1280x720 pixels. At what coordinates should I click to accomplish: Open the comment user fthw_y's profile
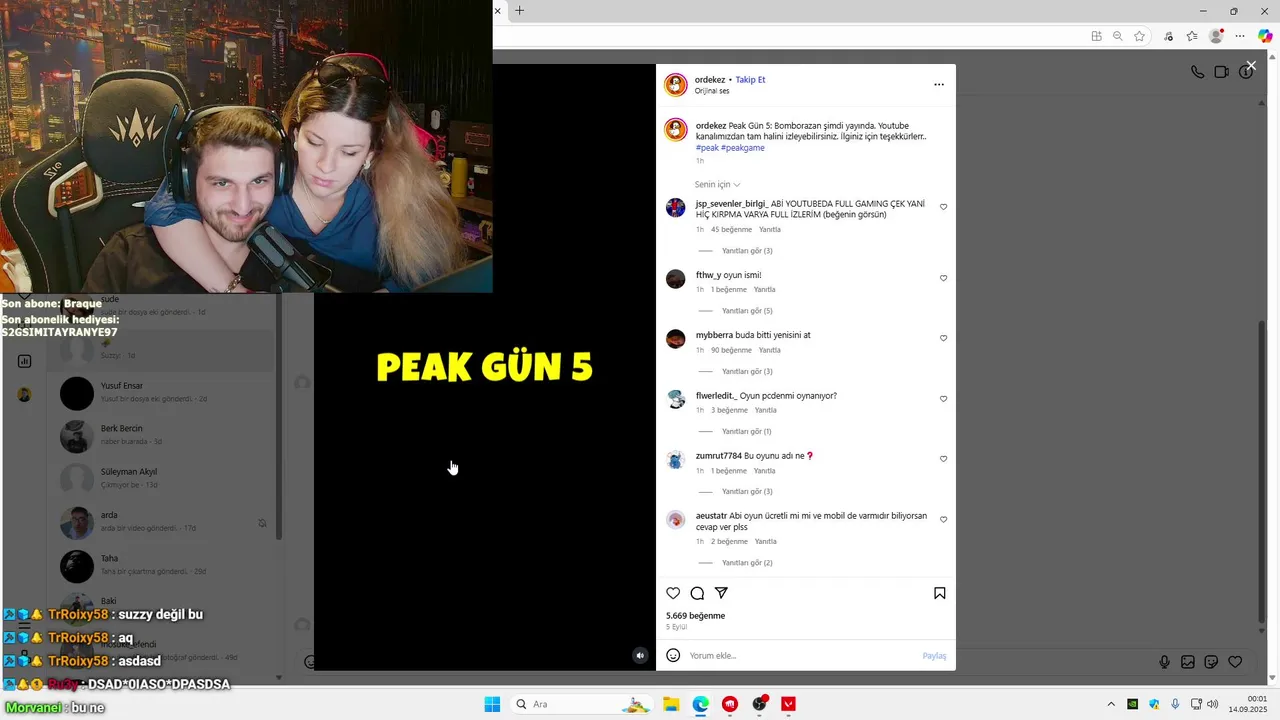708,275
